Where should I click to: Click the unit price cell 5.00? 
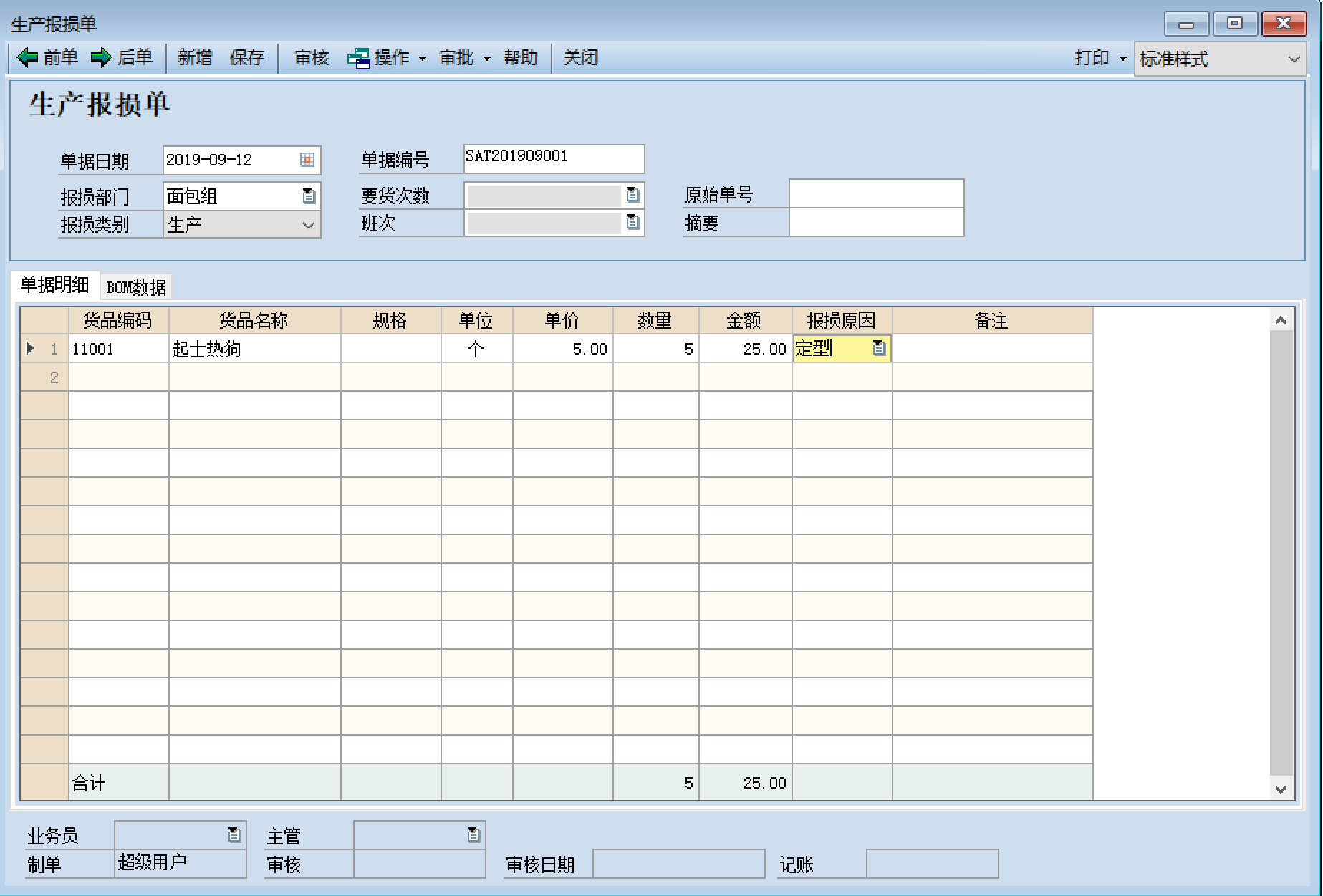point(562,348)
